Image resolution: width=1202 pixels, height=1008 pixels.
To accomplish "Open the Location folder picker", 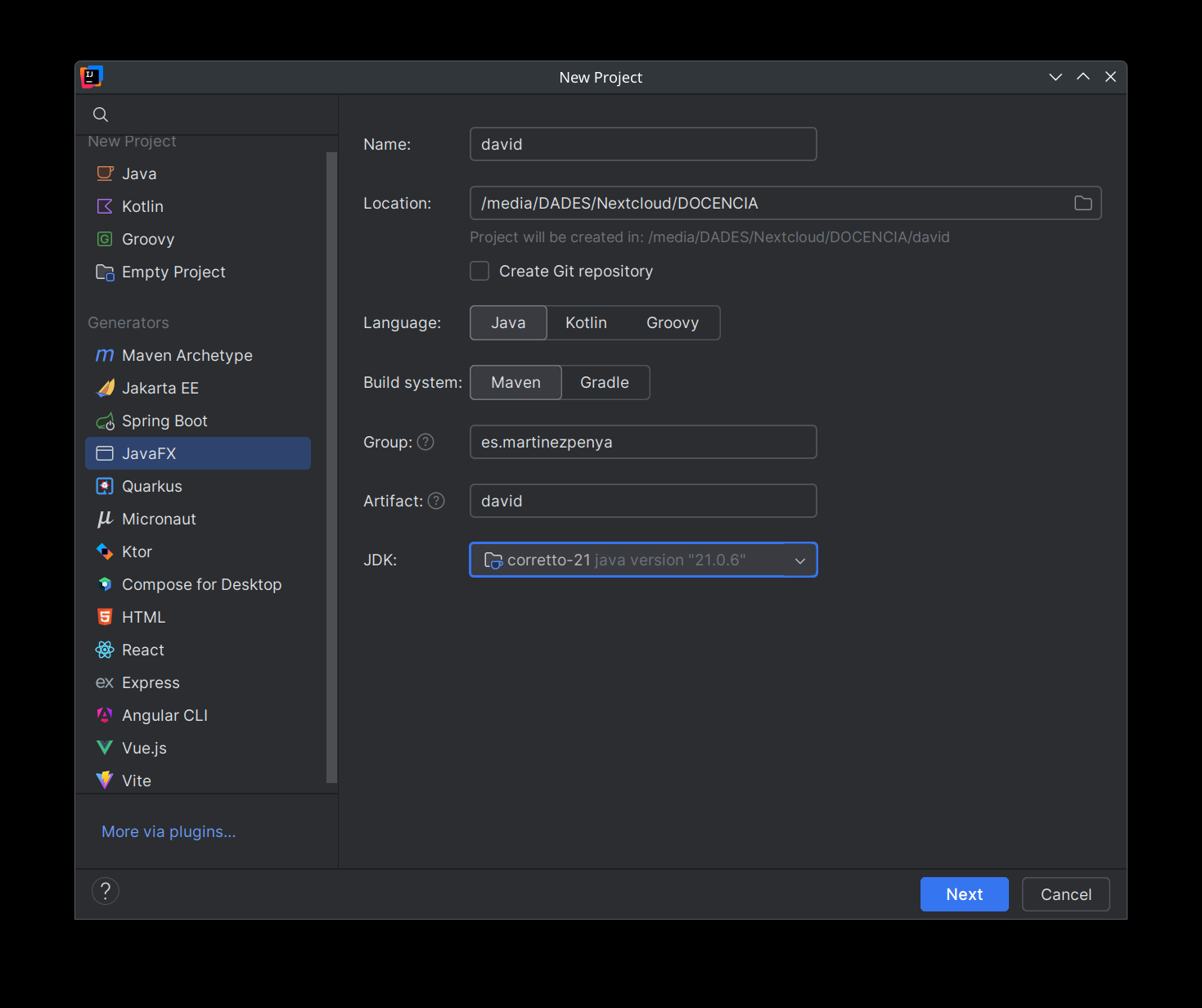I will [1083, 203].
